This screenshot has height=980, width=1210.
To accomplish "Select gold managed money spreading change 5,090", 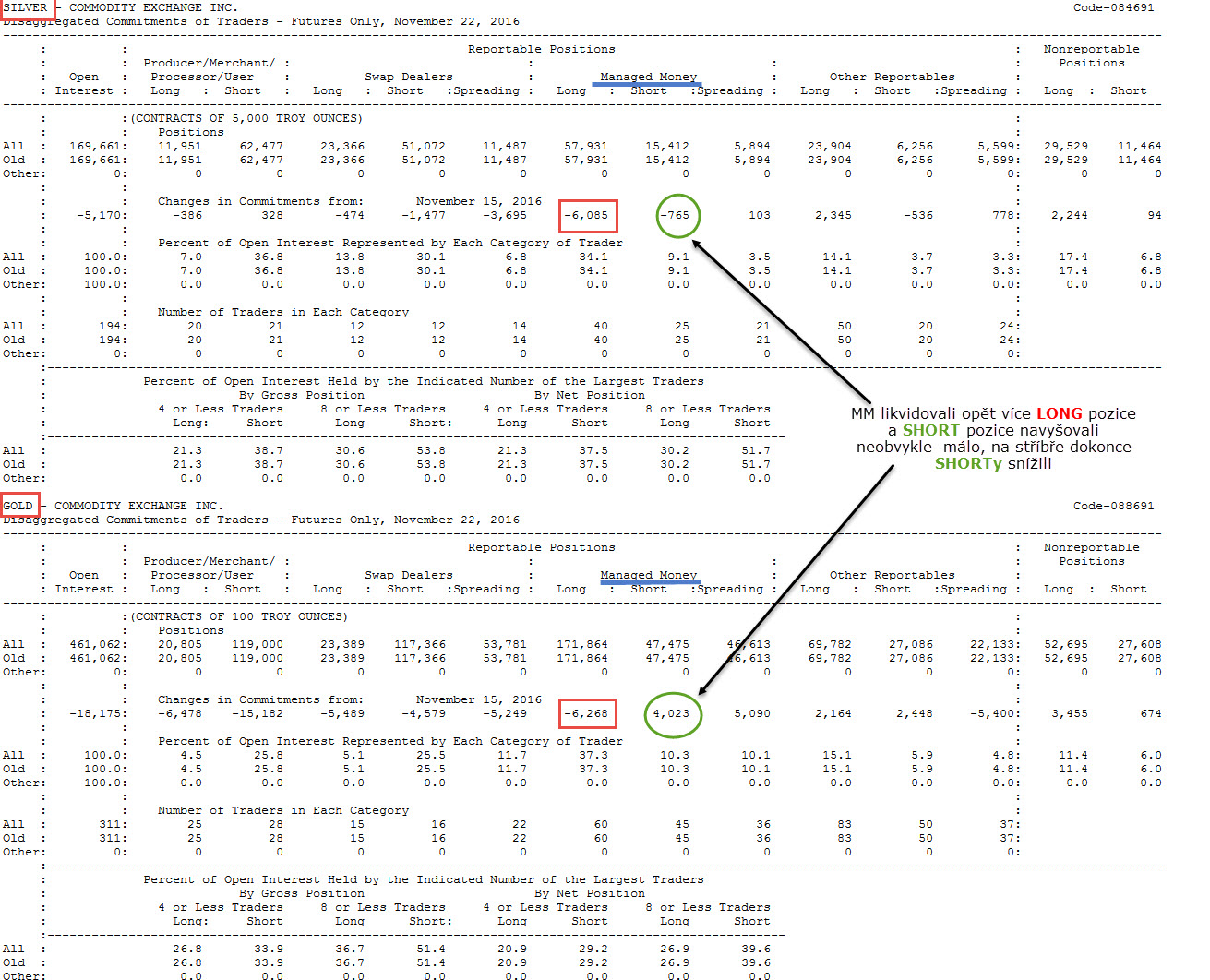I will click(751, 713).
